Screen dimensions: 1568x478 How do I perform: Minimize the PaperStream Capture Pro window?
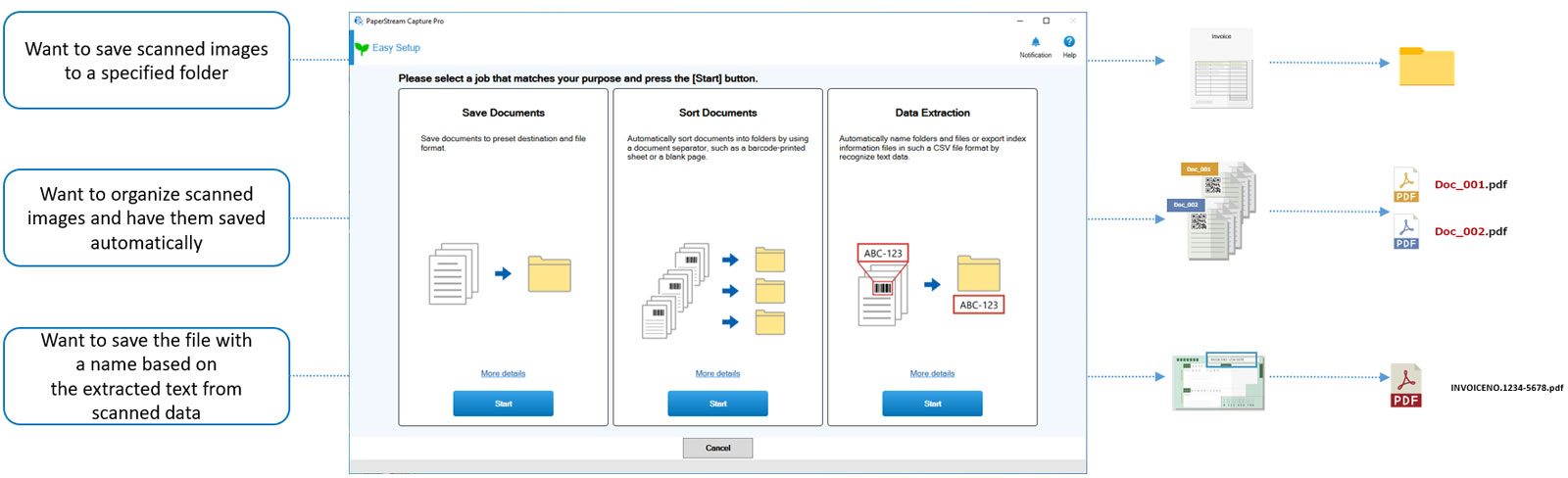(x=1019, y=21)
